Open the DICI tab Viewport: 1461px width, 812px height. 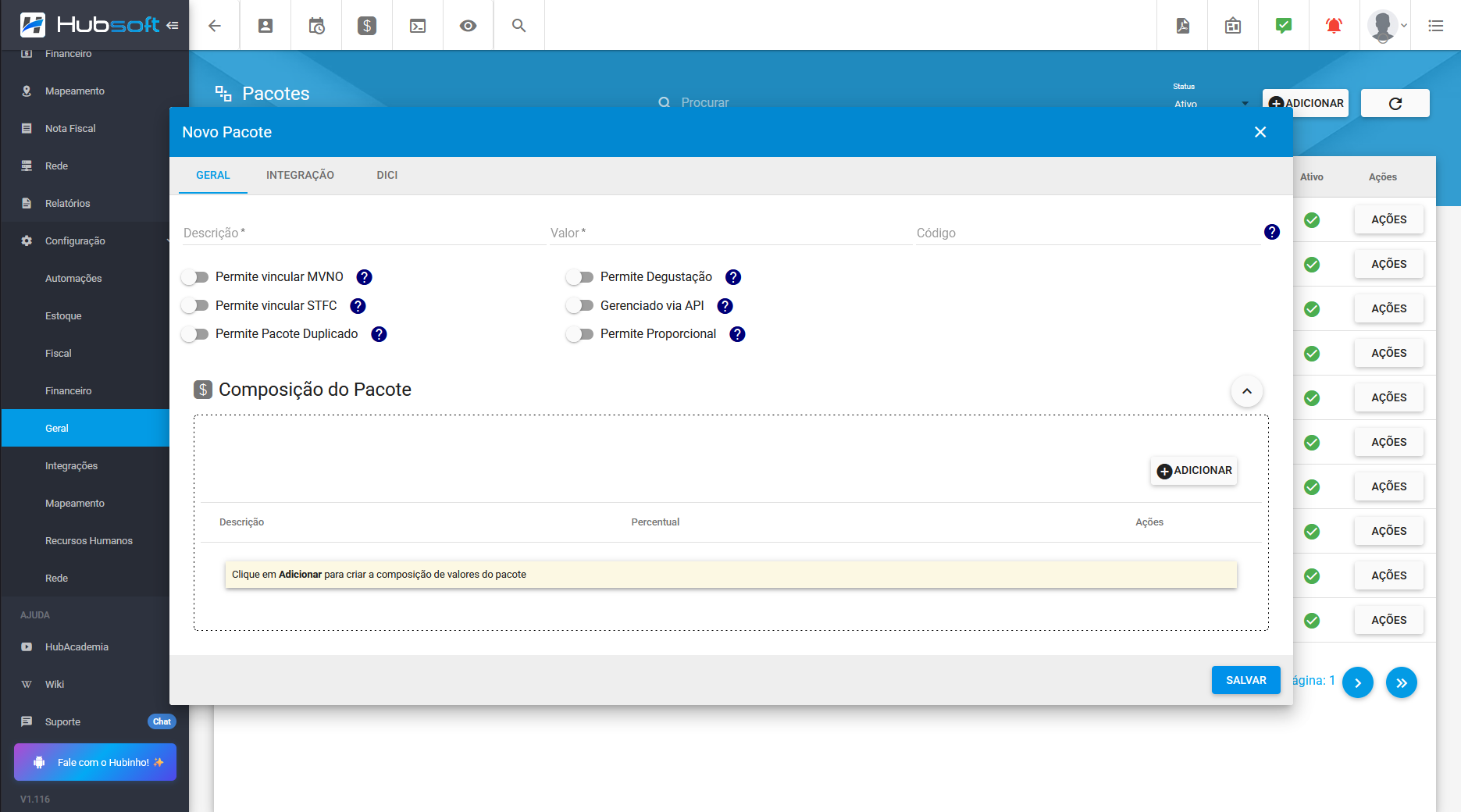[x=387, y=175]
